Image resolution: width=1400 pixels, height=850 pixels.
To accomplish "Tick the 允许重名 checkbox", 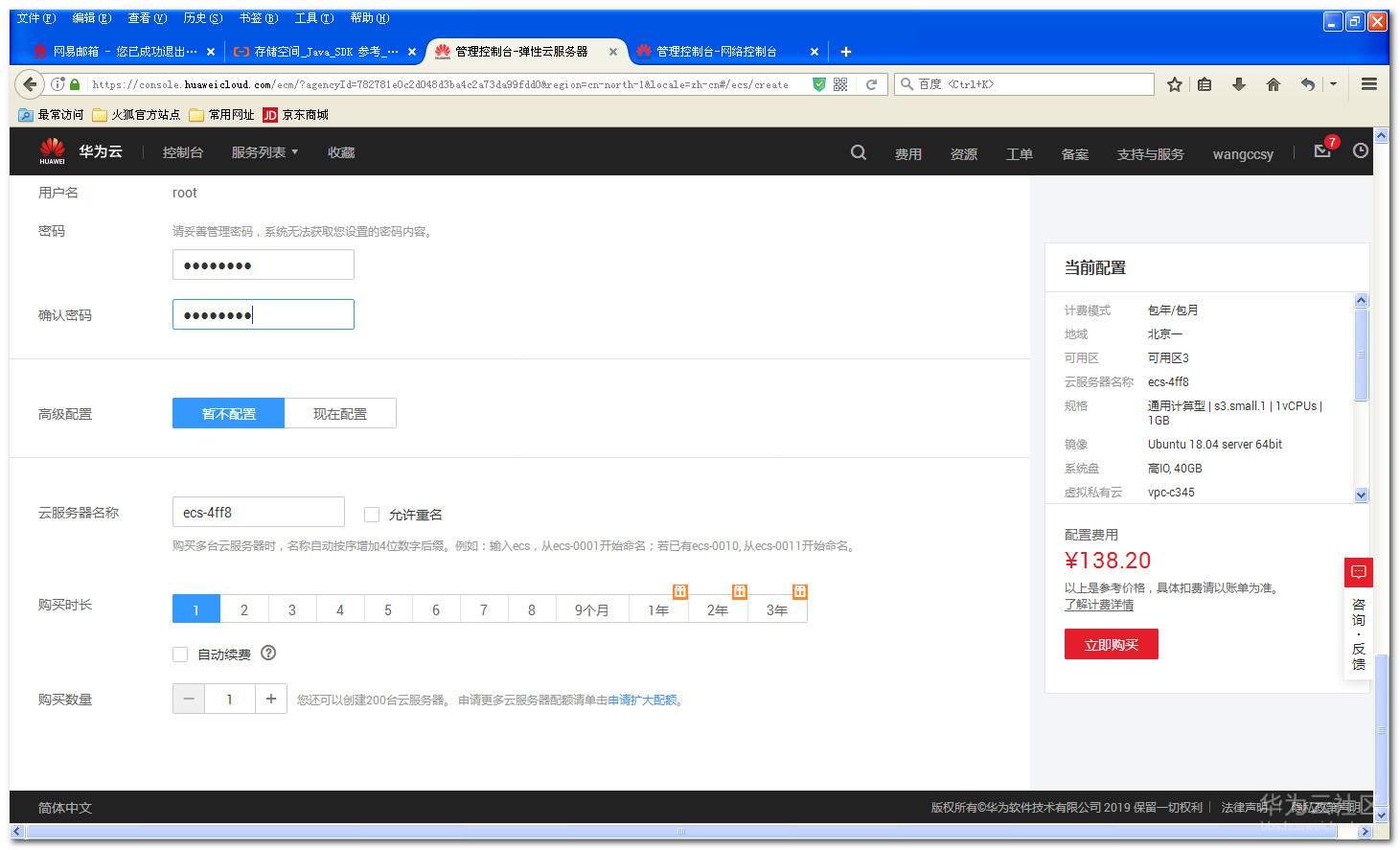I will [x=372, y=515].
